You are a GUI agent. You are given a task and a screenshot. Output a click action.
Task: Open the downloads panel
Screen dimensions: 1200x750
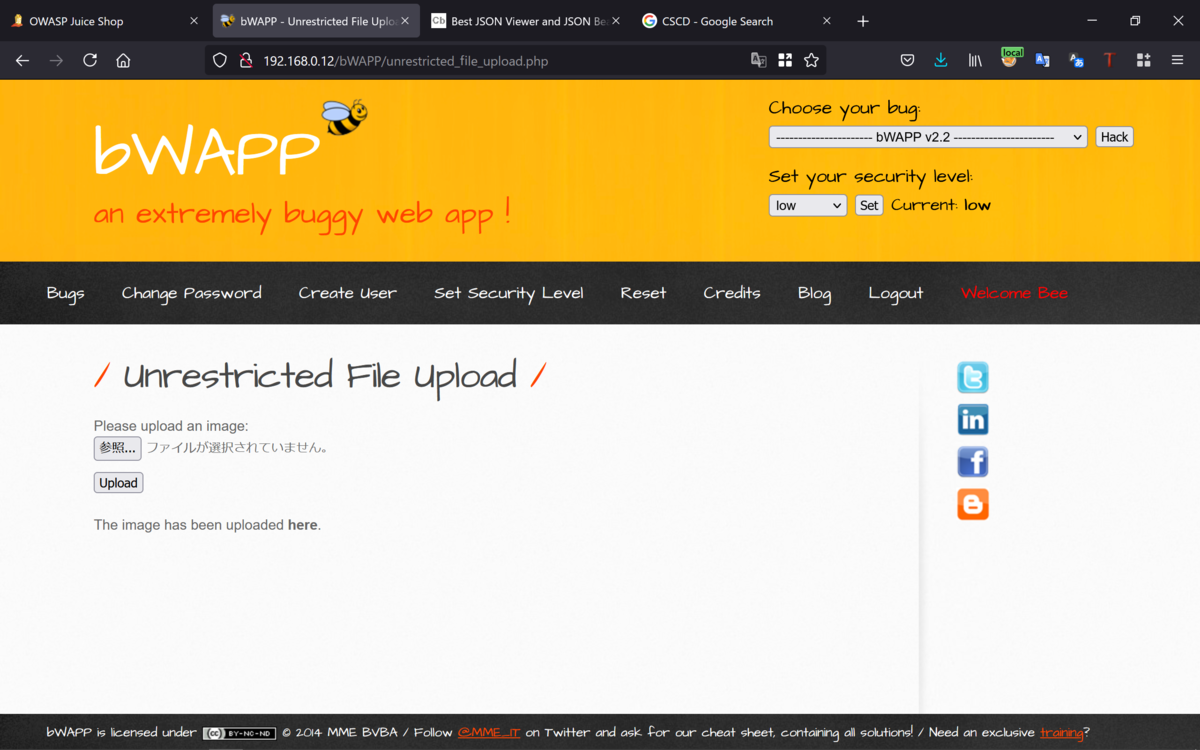click(x=941, y=60)
